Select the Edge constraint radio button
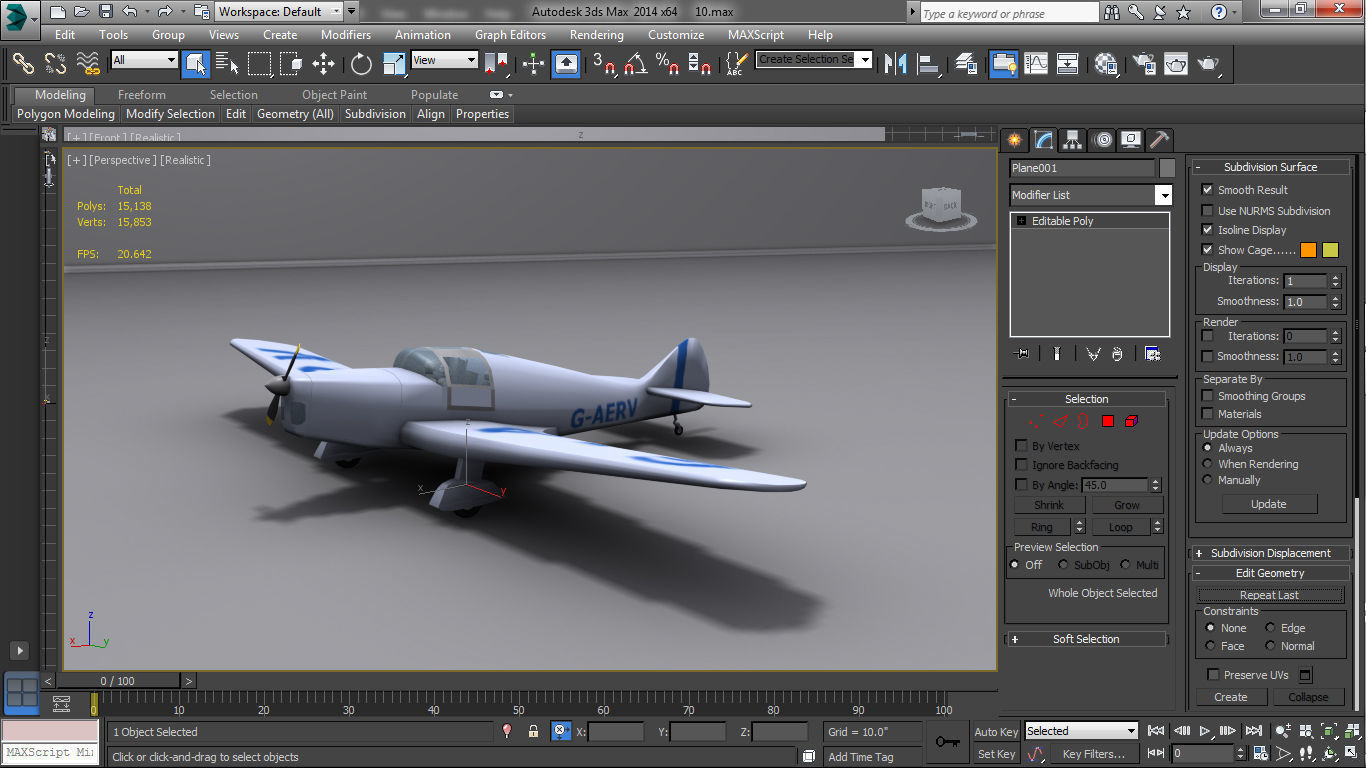The height and width of the screenshot is (768, 1366). 1270,628
